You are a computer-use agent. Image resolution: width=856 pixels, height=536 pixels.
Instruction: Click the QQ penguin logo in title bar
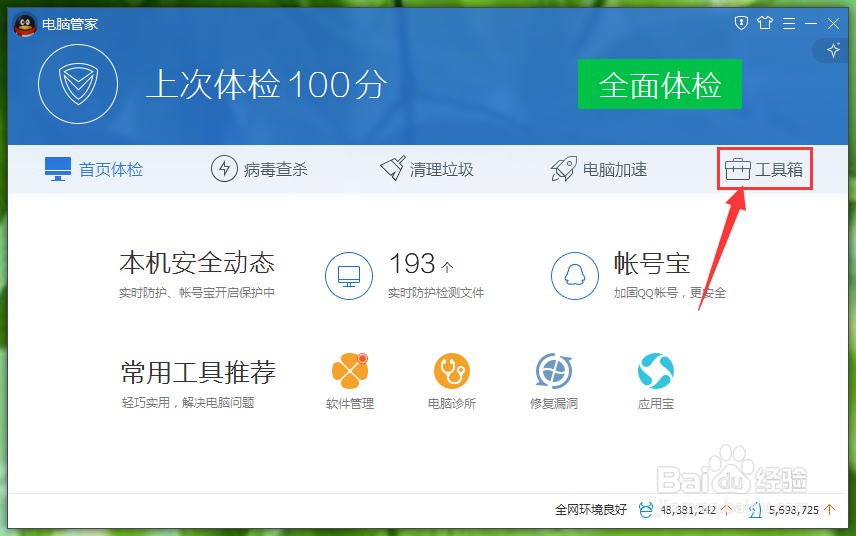pyautogui.click(x=25, y=25)
